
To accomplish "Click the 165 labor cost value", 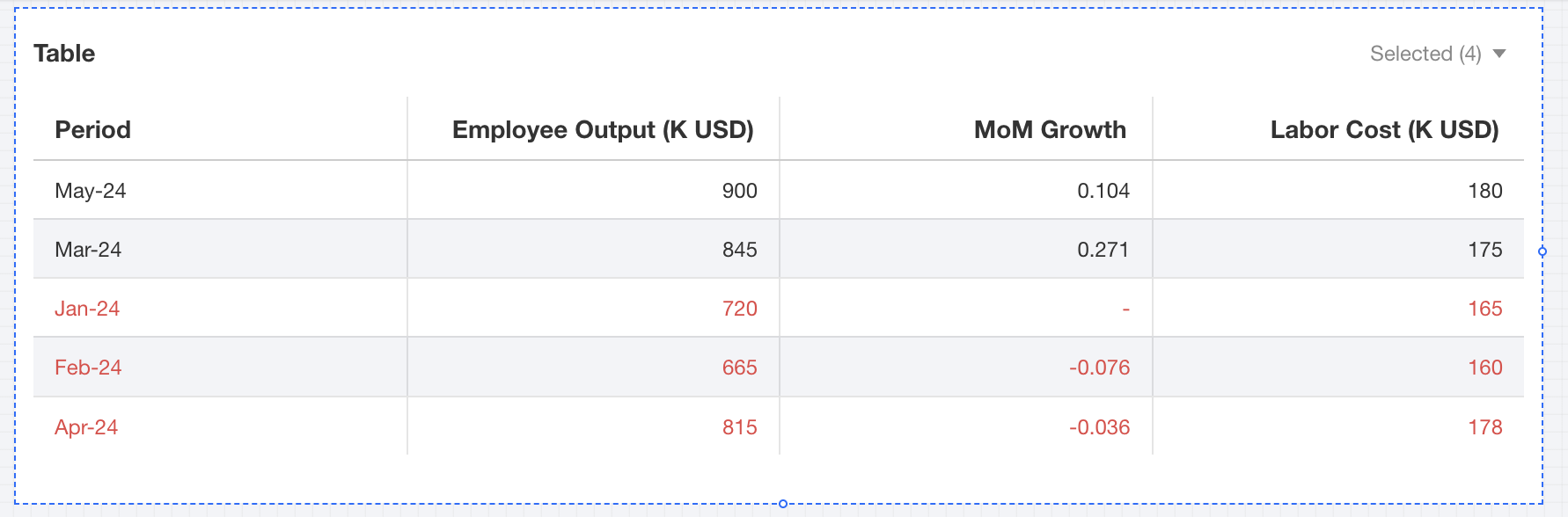I will [1484, 309].
